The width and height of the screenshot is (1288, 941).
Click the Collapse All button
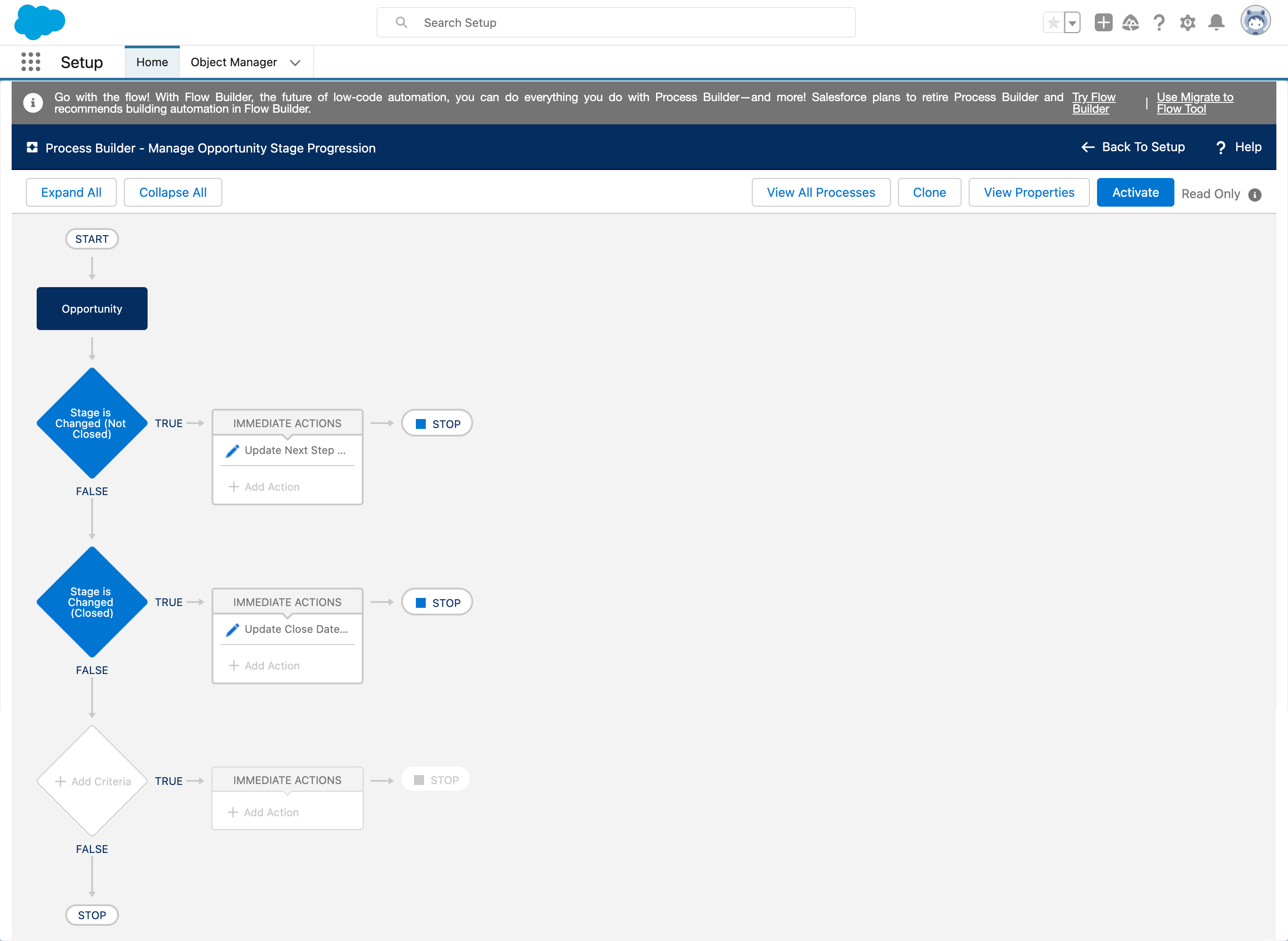[173, 192]
